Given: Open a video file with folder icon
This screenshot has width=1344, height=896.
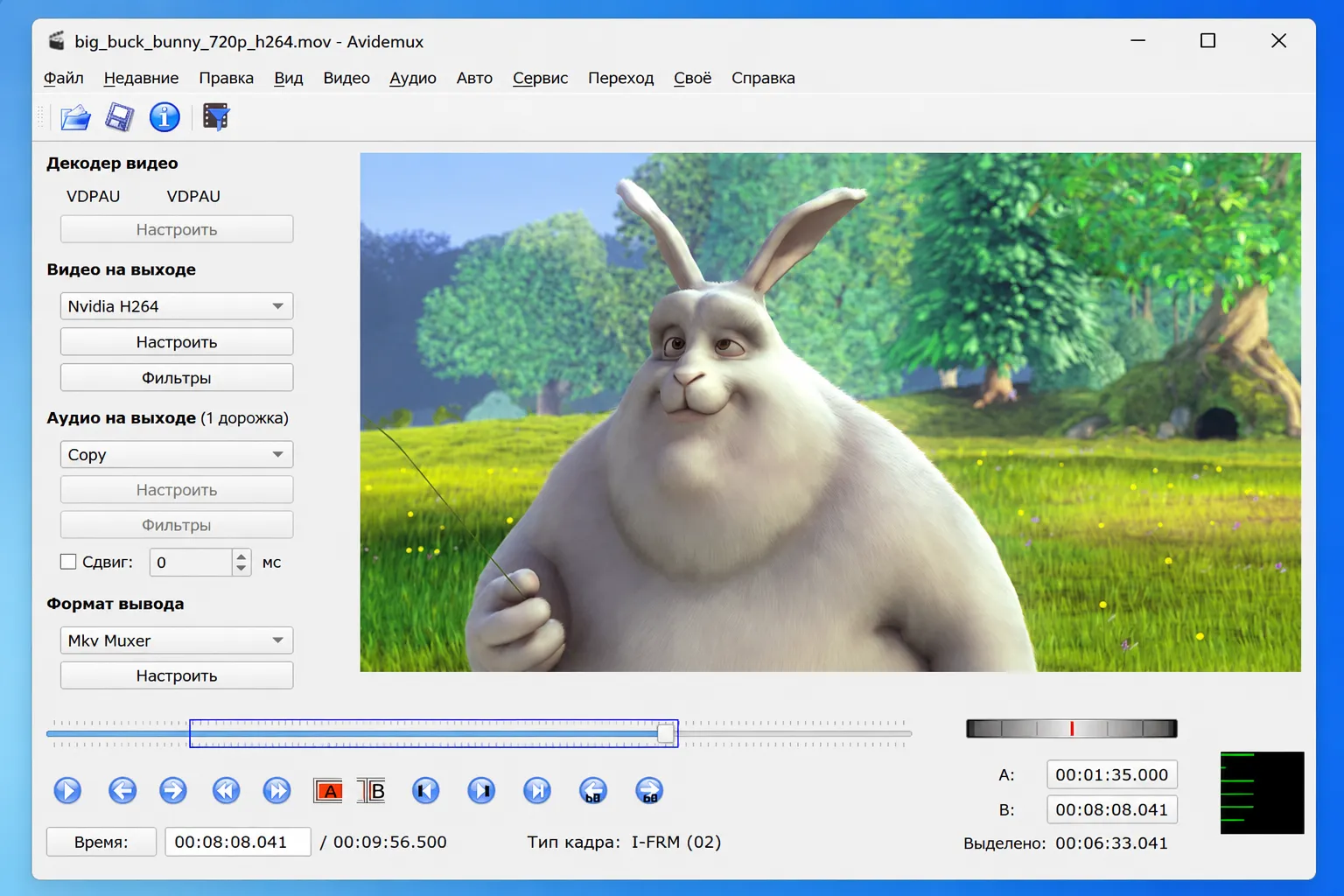Looking at the screenshot, I should pyautogui.click(x=75, y=117).
